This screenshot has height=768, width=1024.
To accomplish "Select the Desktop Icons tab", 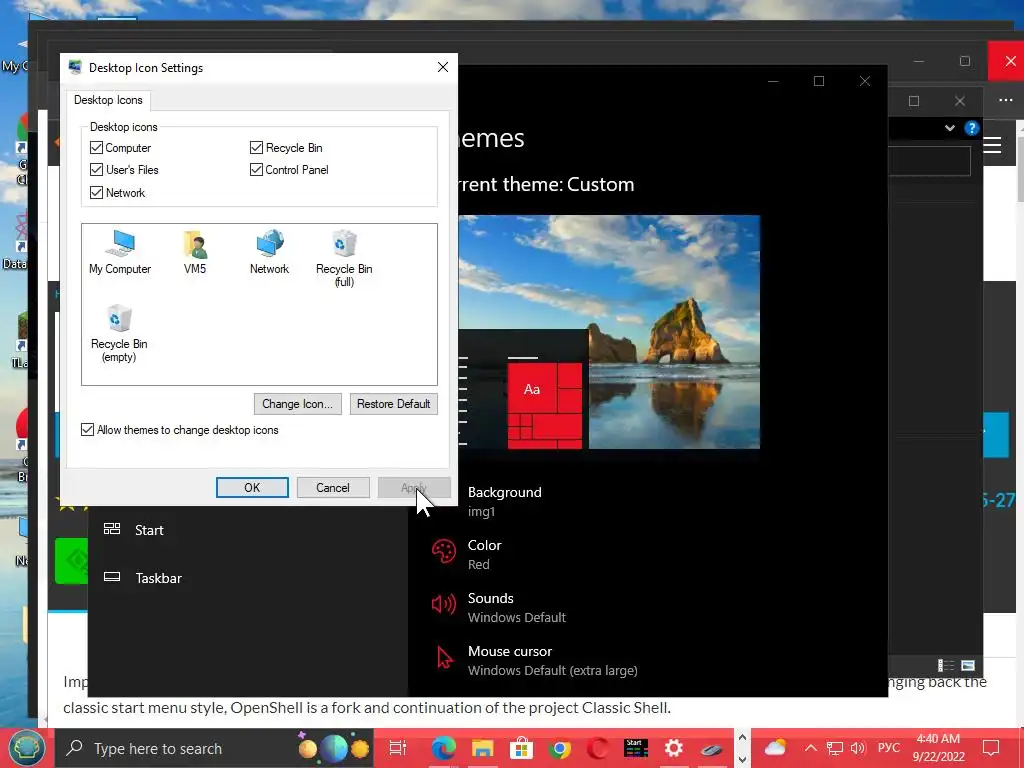I will pos(108,100).
